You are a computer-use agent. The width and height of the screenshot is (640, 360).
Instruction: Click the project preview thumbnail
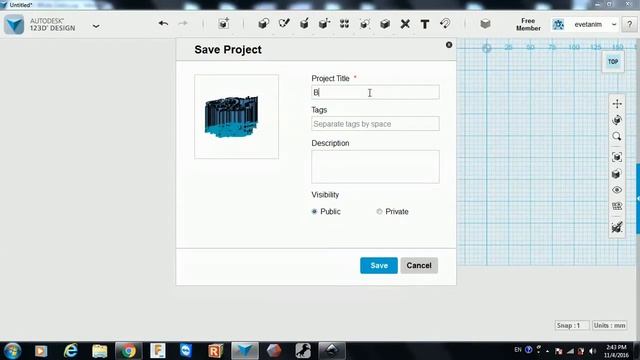[x=237, y=117]
